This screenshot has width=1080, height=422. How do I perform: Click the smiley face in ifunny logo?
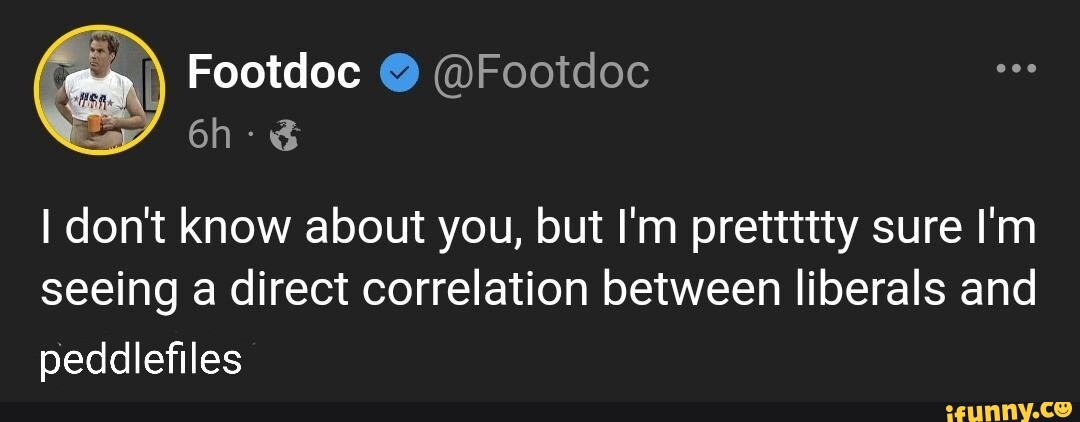point(1061,405)
